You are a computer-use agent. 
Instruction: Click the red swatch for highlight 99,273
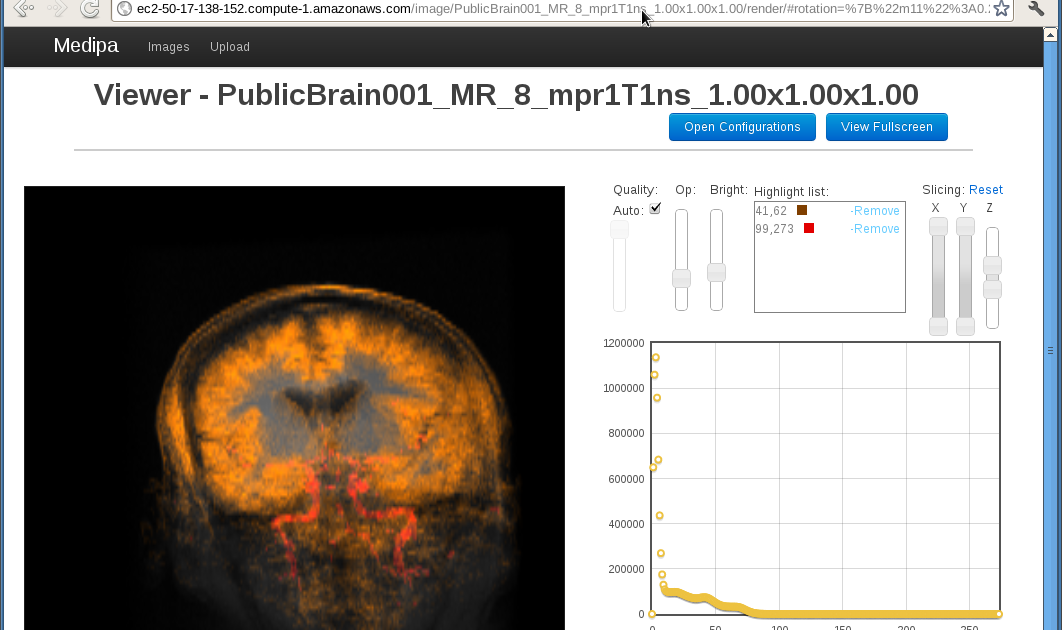(809, 229)
